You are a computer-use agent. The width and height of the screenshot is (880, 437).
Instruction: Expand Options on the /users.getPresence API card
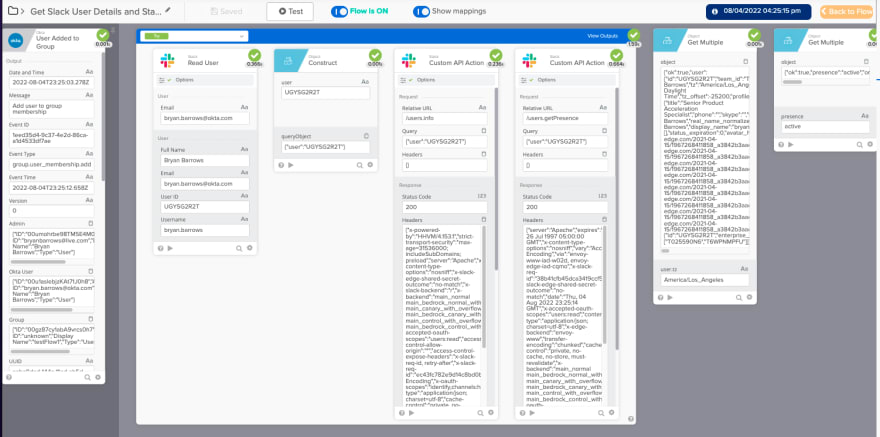[567, 80]
